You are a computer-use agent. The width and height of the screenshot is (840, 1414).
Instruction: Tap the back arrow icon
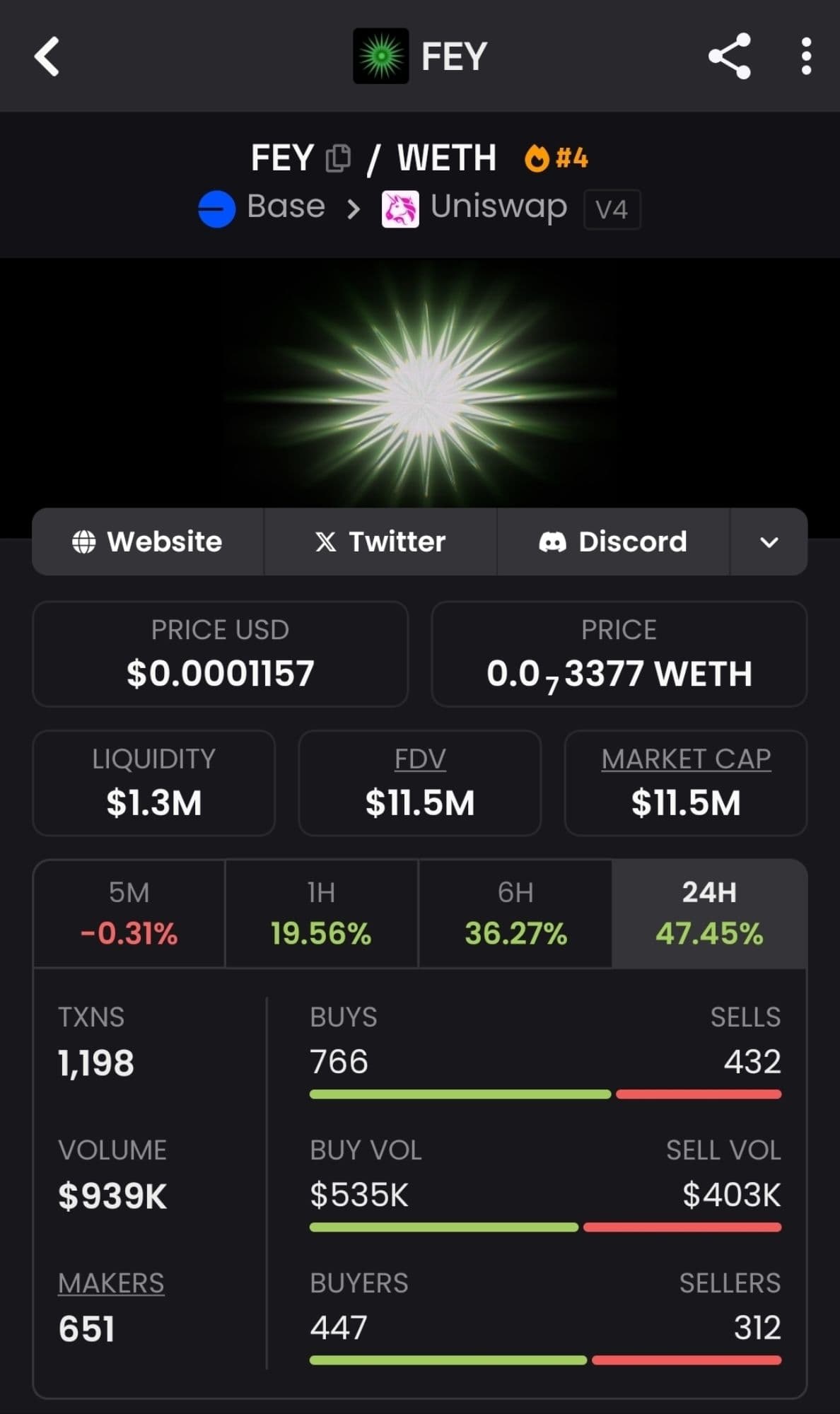coord(47,57)
